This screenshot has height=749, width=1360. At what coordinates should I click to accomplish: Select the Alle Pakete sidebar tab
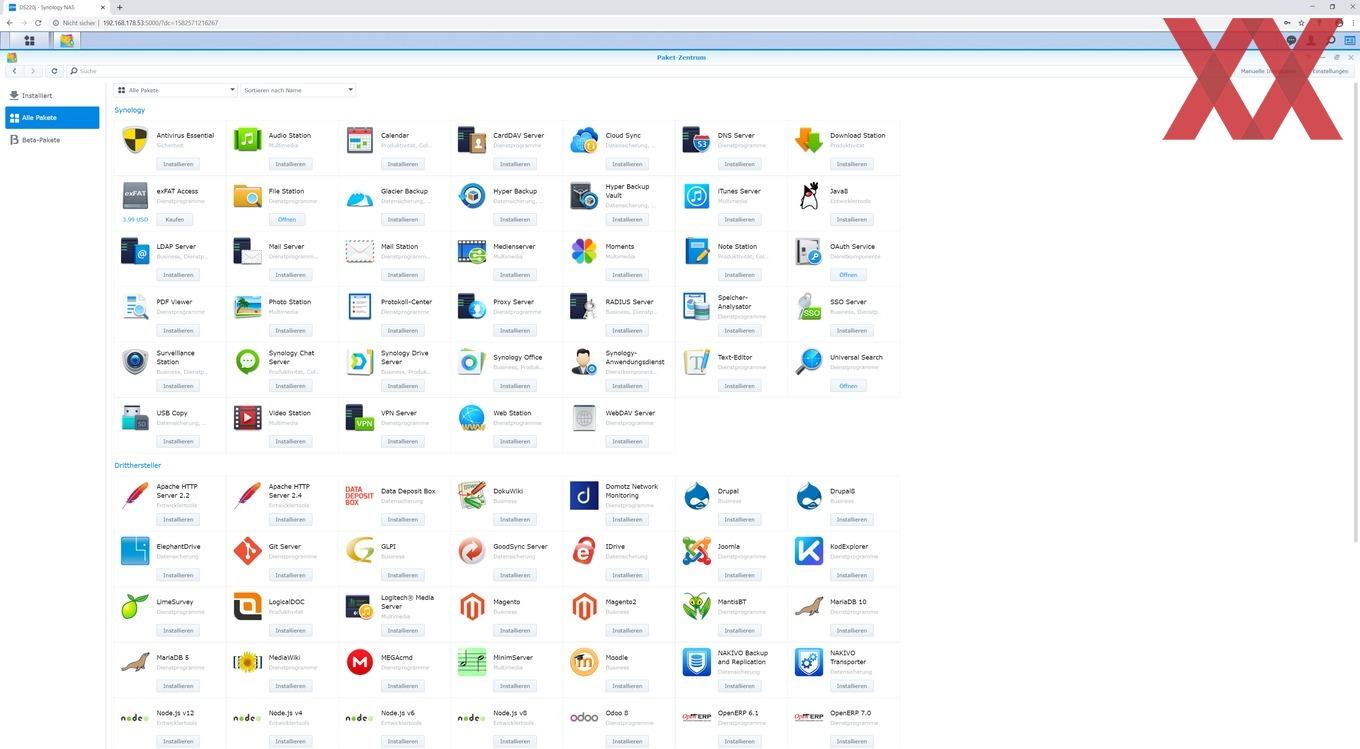click(x=52, y=118)
